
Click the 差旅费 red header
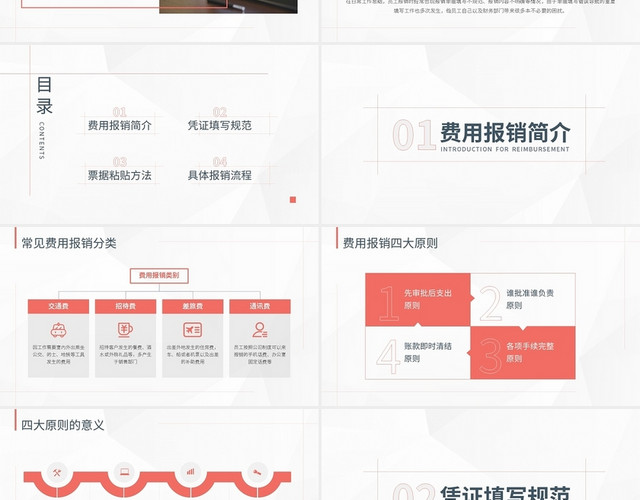pyautogui.click(x=193, y=306)
